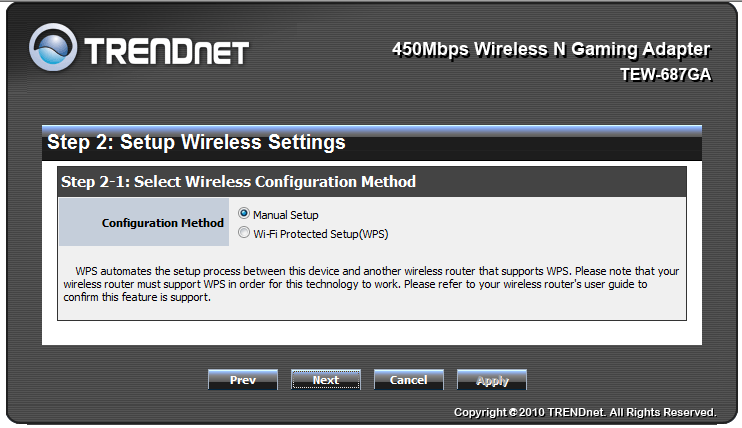The image size is (742, 428).
Task: Click the TRENDnet wordmark text
Action: point(167,51)
